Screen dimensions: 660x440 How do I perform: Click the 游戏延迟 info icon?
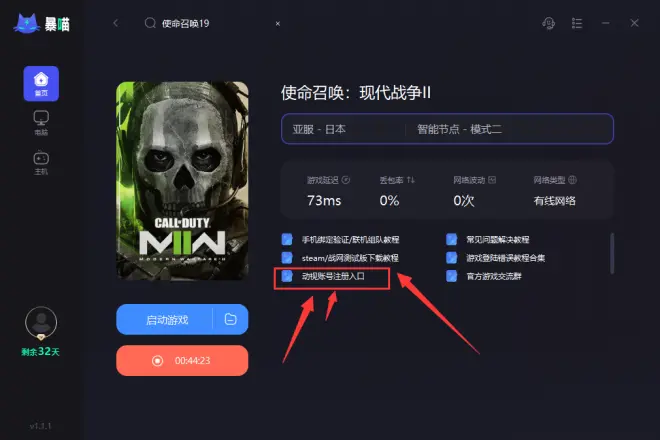(x=346, y=180)
